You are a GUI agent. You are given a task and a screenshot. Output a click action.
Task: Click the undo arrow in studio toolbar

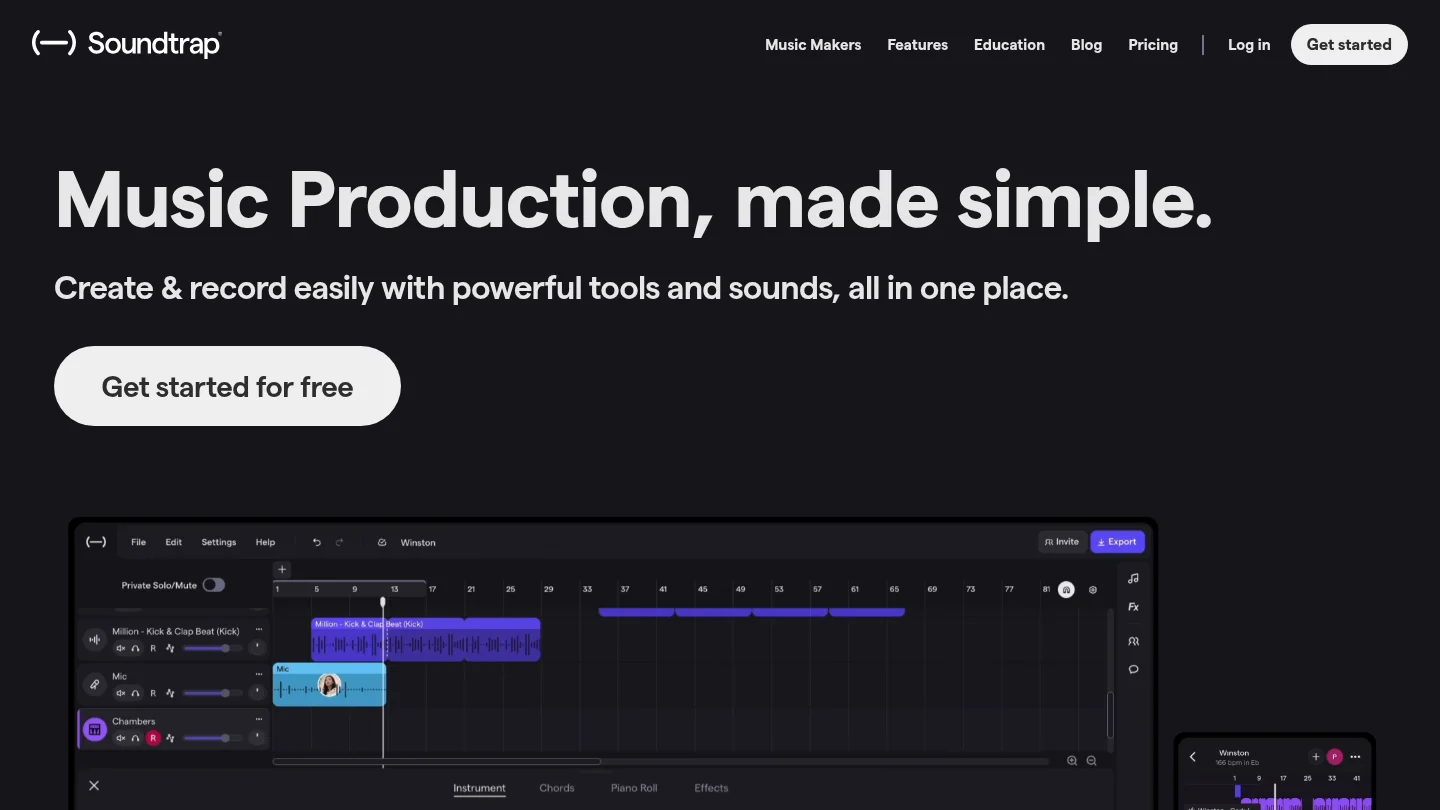[317, 542]
